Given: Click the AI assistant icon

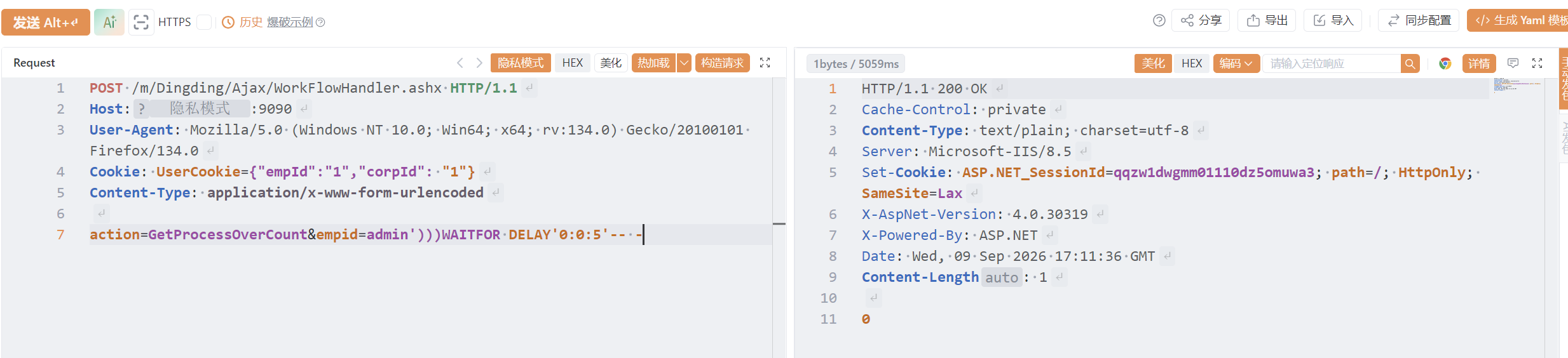Looking at the screenshot, I should pos(109,22).
